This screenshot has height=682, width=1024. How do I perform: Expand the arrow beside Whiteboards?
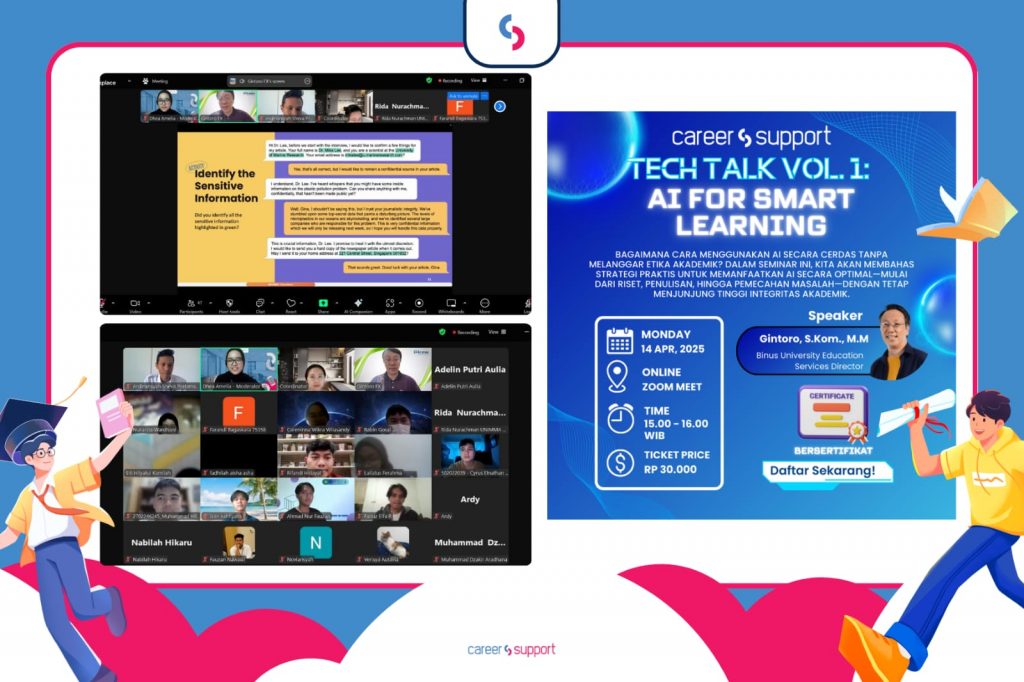(x=465, y=303)
